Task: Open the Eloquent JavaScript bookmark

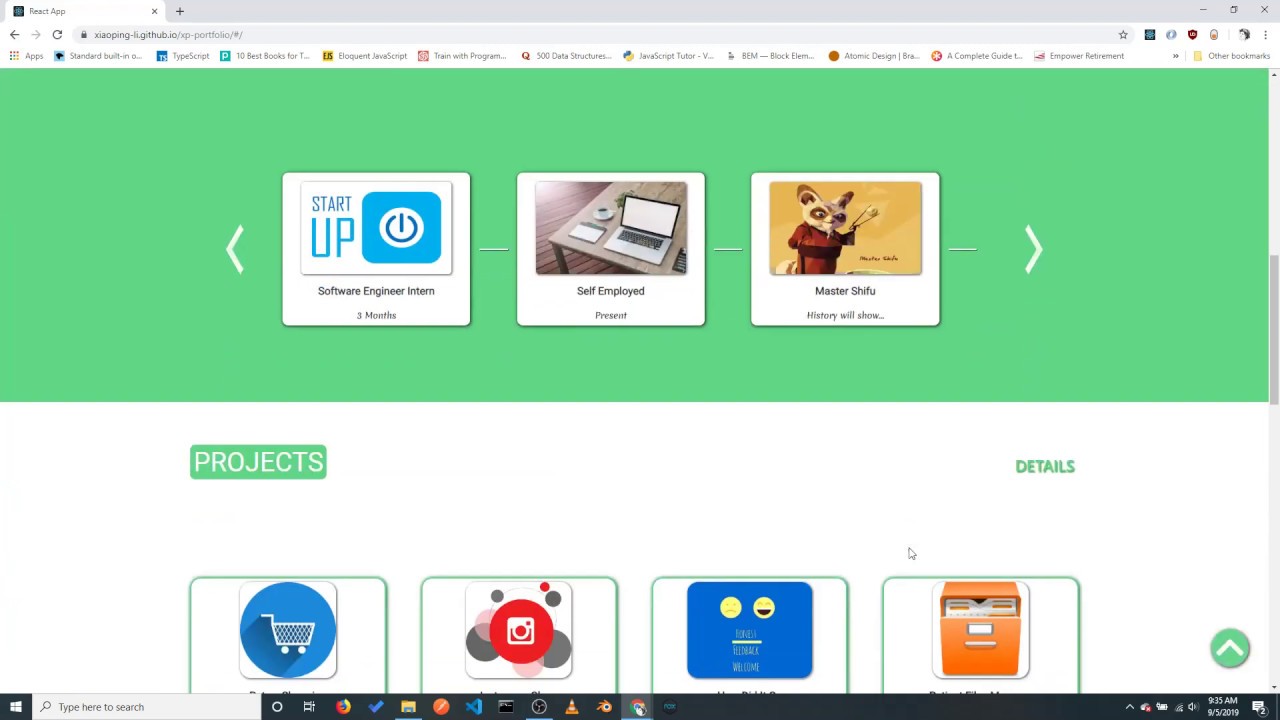Action: click(x=365, y=56)
